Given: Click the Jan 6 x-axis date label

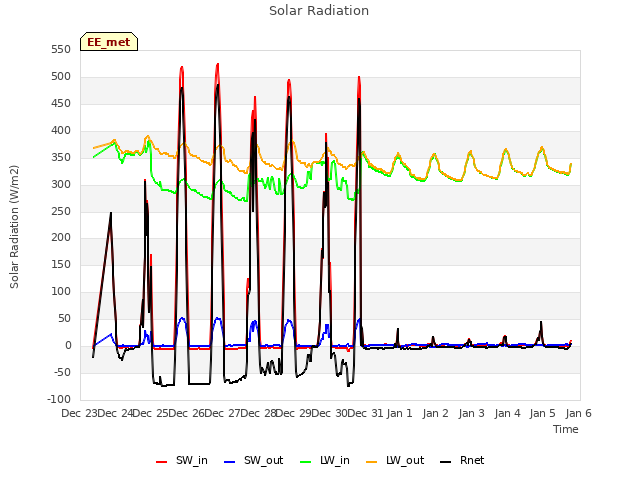Looking at the screenshot, I should (x=578, y=413).
